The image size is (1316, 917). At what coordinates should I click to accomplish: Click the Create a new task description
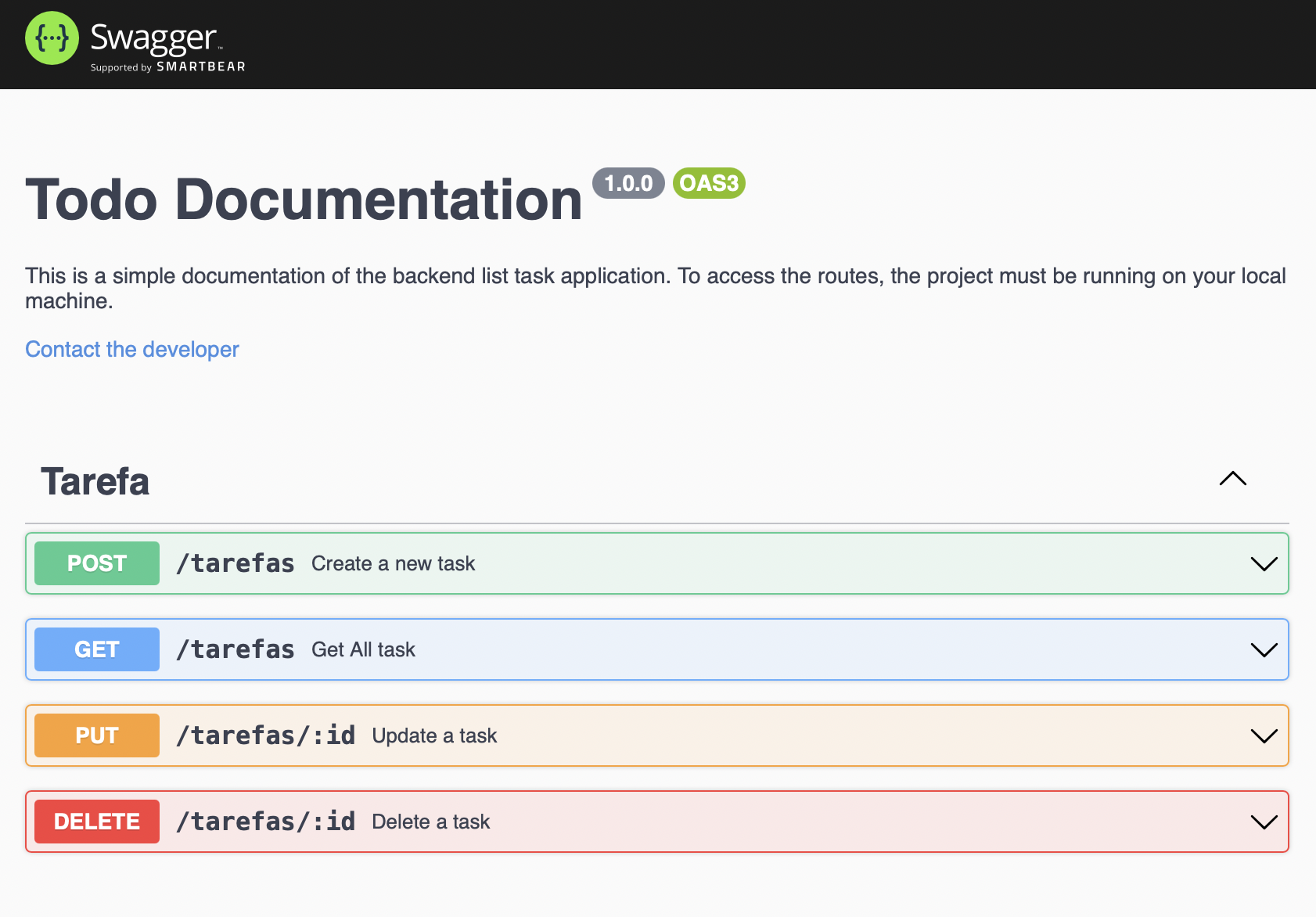(393, 563)
